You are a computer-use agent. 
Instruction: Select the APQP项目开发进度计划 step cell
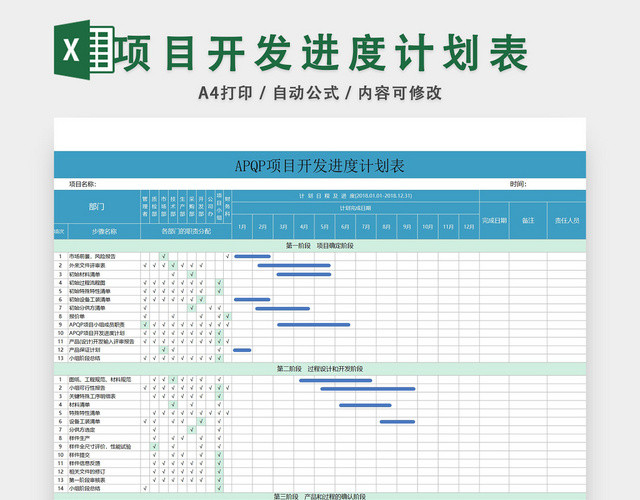click(104, 333)
